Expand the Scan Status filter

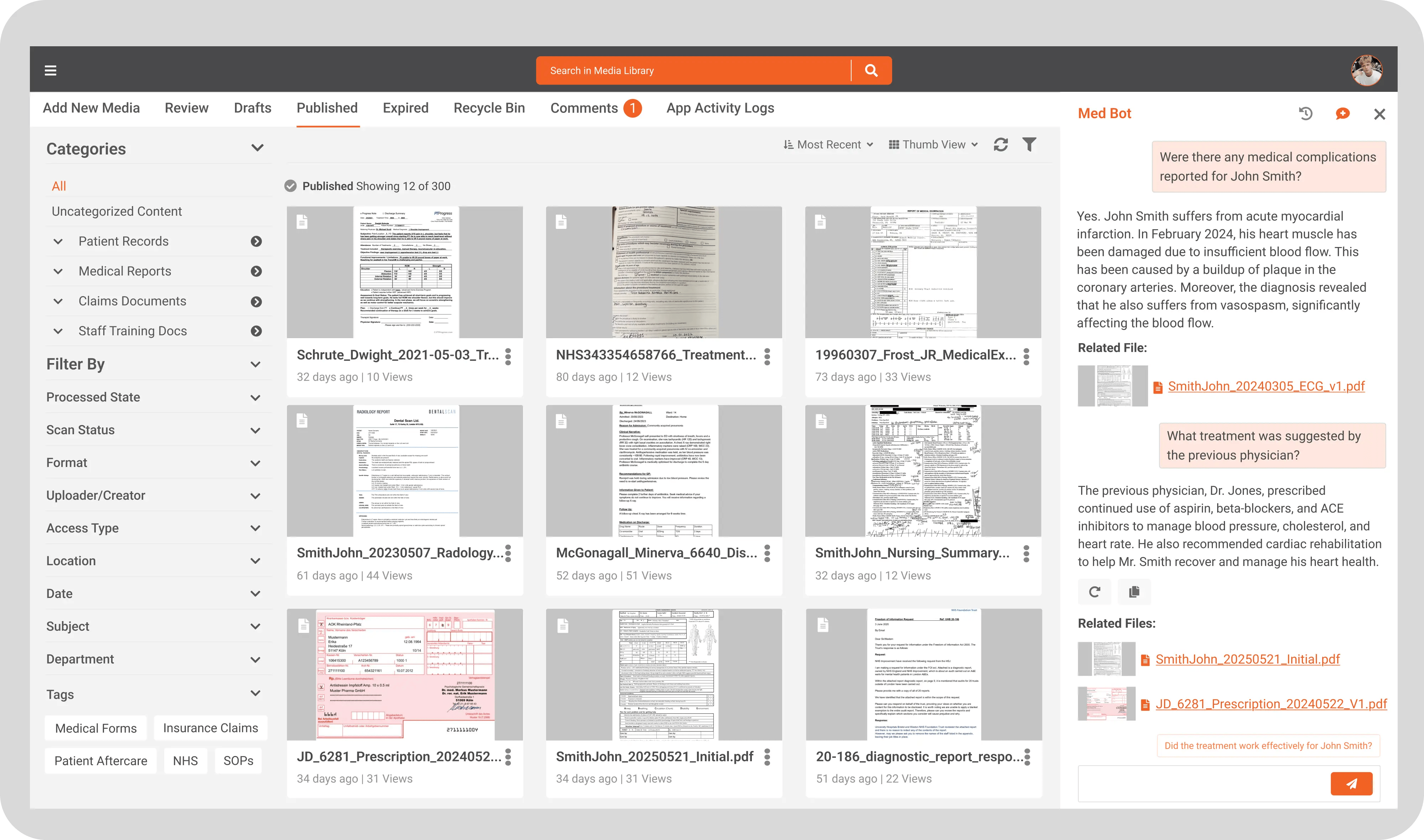(256, 431)
